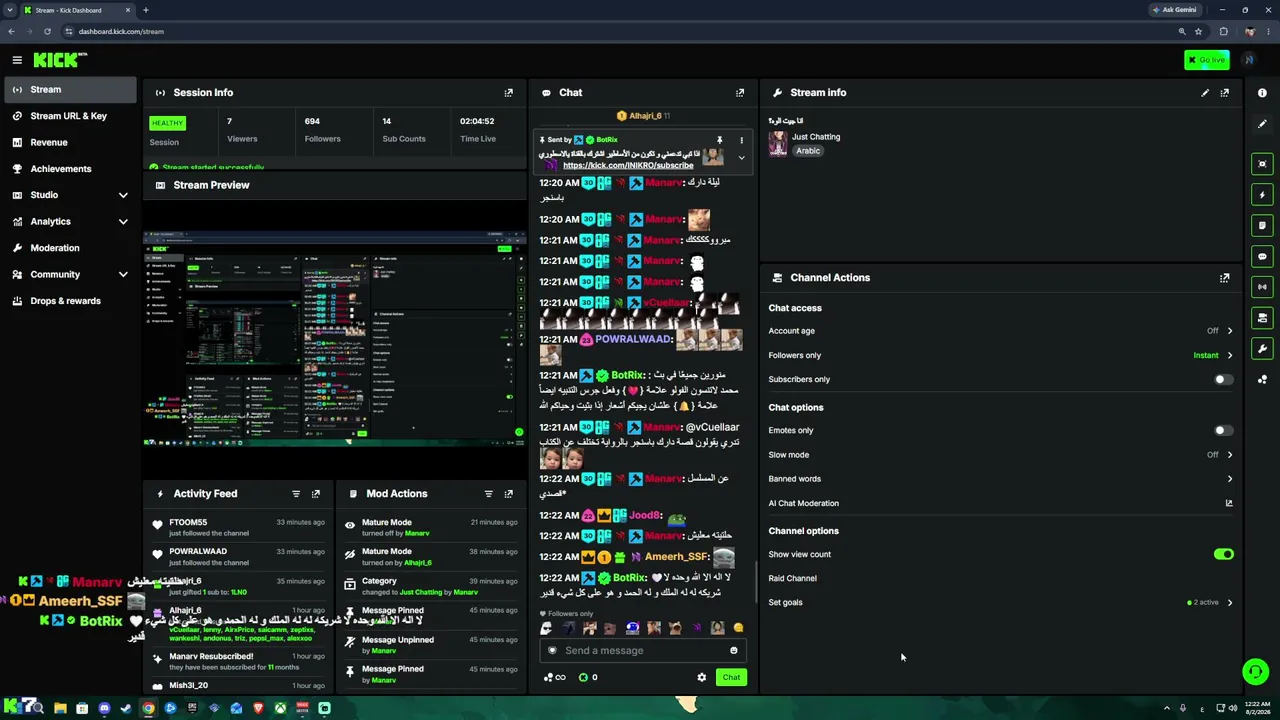Viewport: 1280px width, 720px height.
Task: Open chat settings gear icon
Action: click(702, 678)
